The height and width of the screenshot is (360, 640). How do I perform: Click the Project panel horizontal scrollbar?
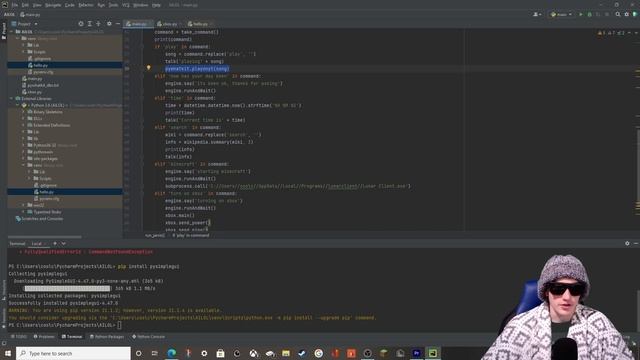click(44, 236)
